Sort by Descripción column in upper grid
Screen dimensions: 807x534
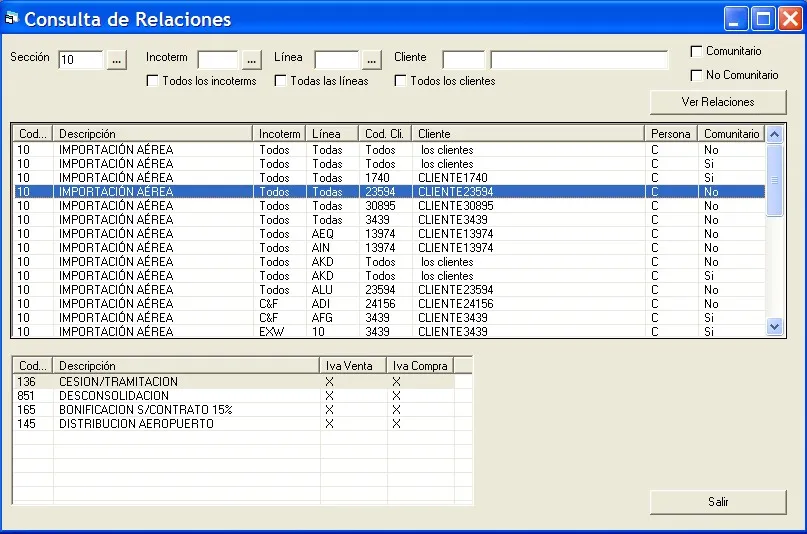tap(152, 134)
